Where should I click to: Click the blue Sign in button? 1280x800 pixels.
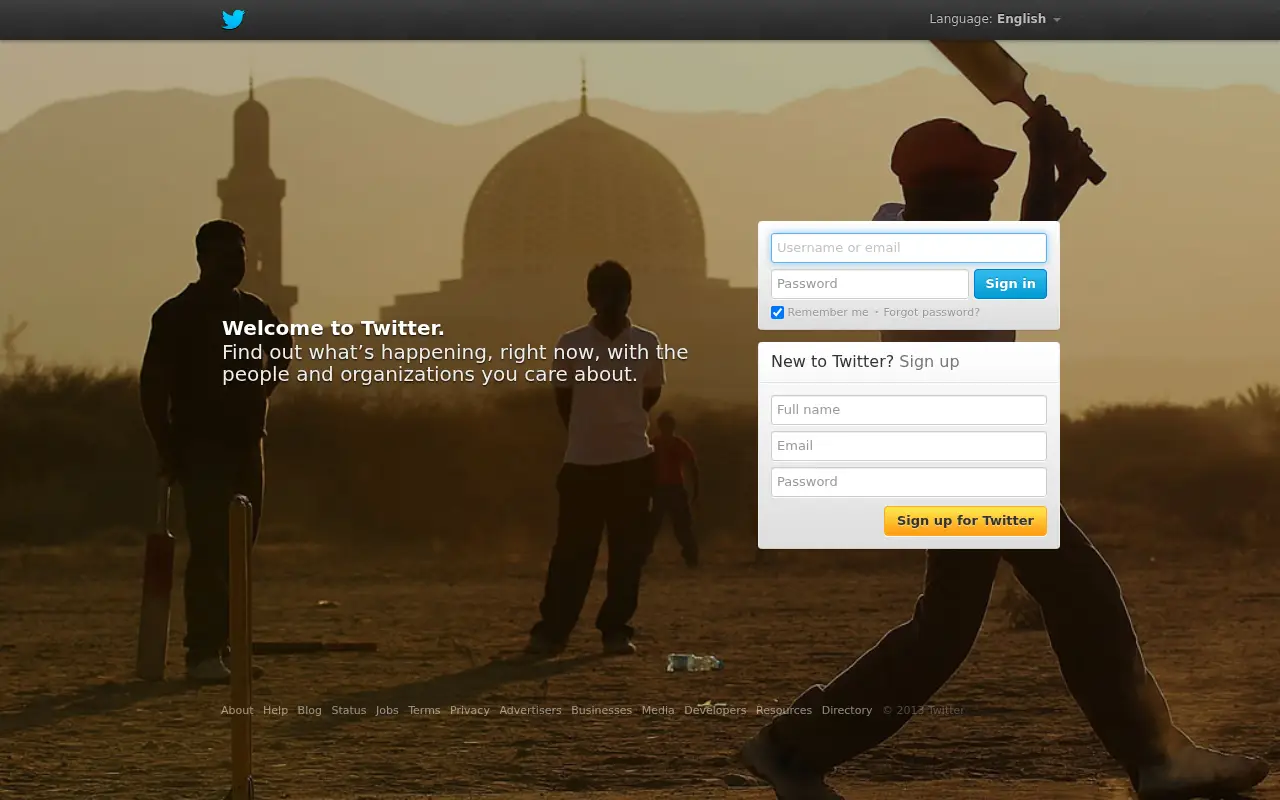click(1010, 284)
